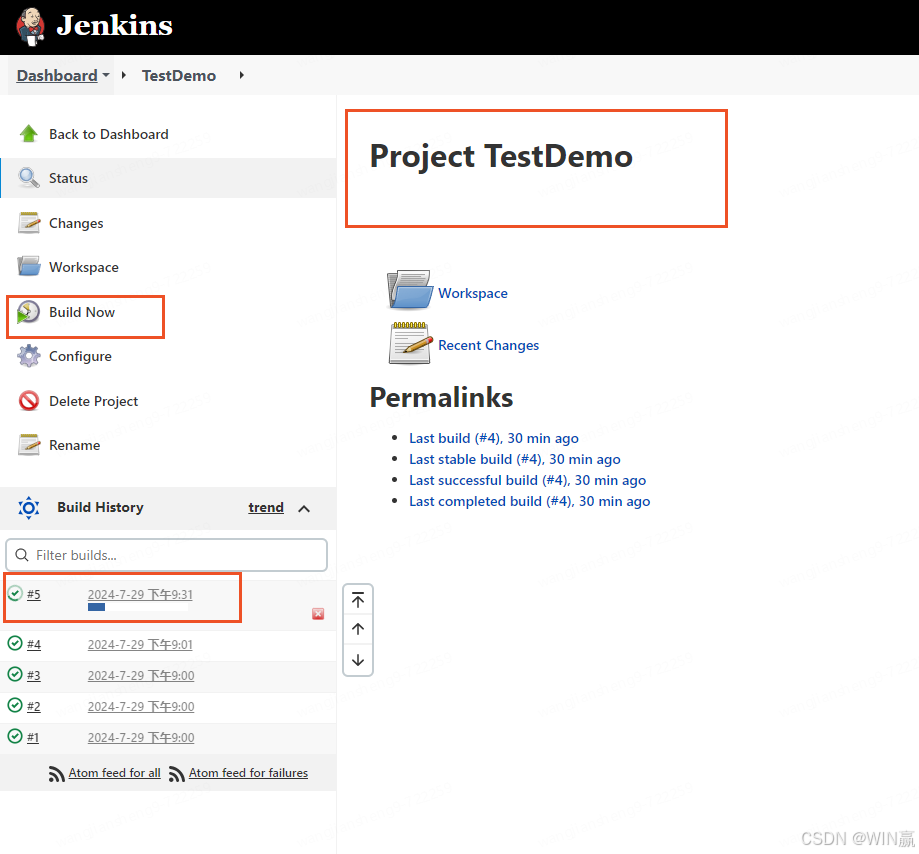Choose Rename in sidebar
This screenshot has height=854, width=919.
tap(74, 445)
